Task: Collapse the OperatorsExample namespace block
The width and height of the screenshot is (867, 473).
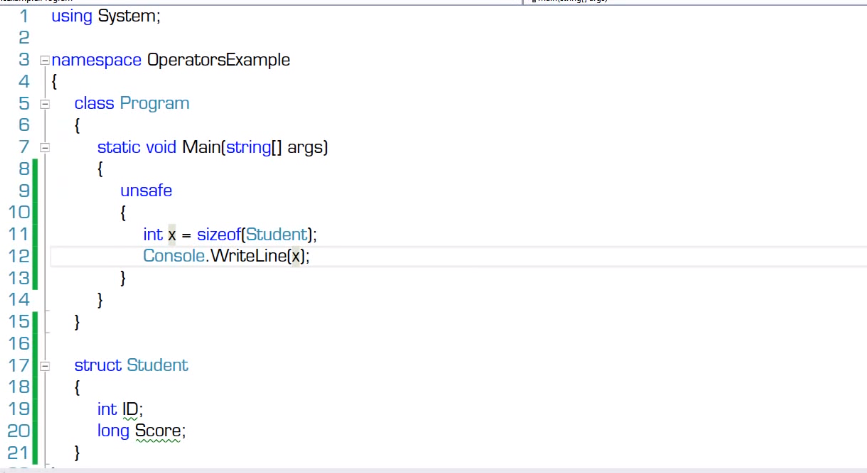Action: pyautogui.click(x=45, y=60)
